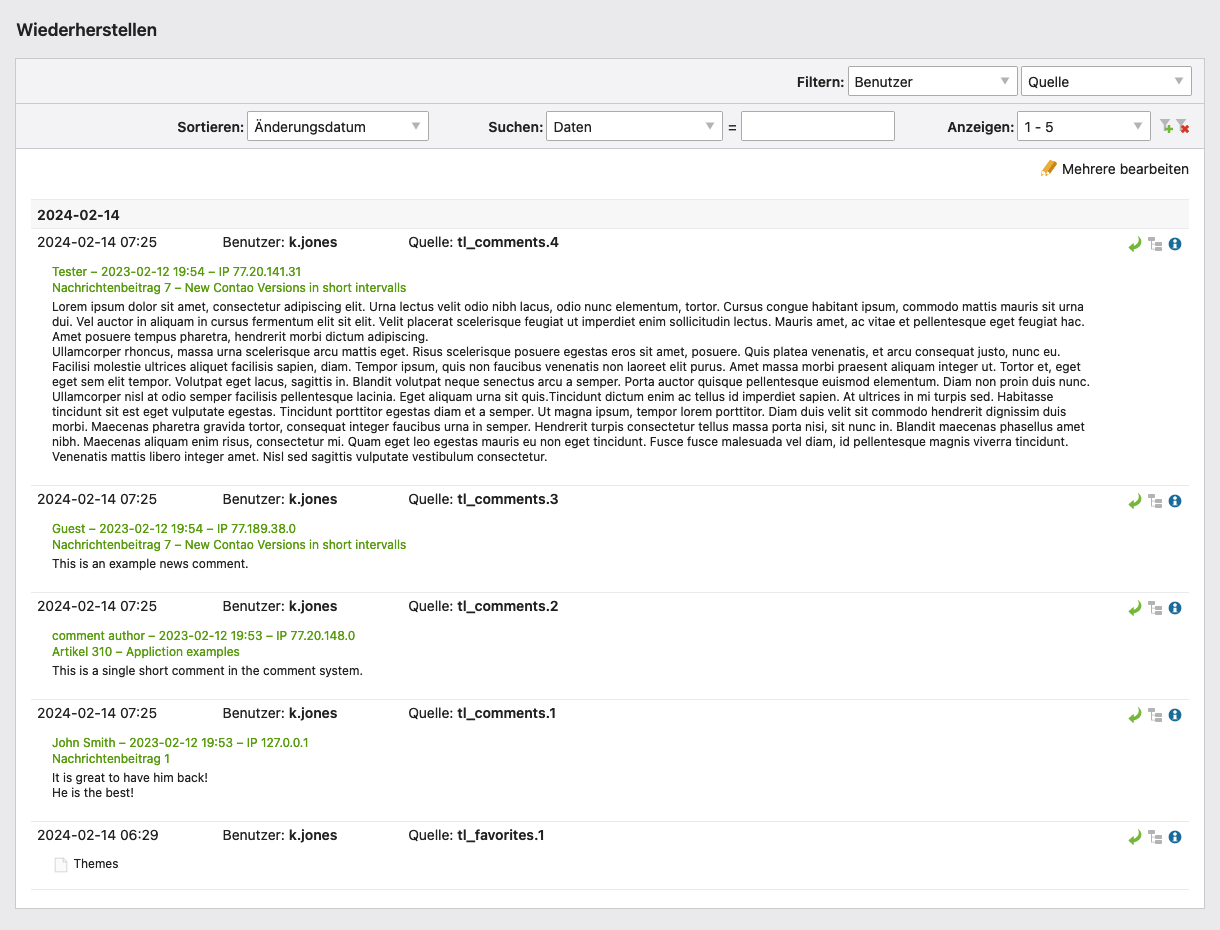Click the 2024-02-14 date group header
This screenshot has width=1220, height=930.
tap(610, 215)
